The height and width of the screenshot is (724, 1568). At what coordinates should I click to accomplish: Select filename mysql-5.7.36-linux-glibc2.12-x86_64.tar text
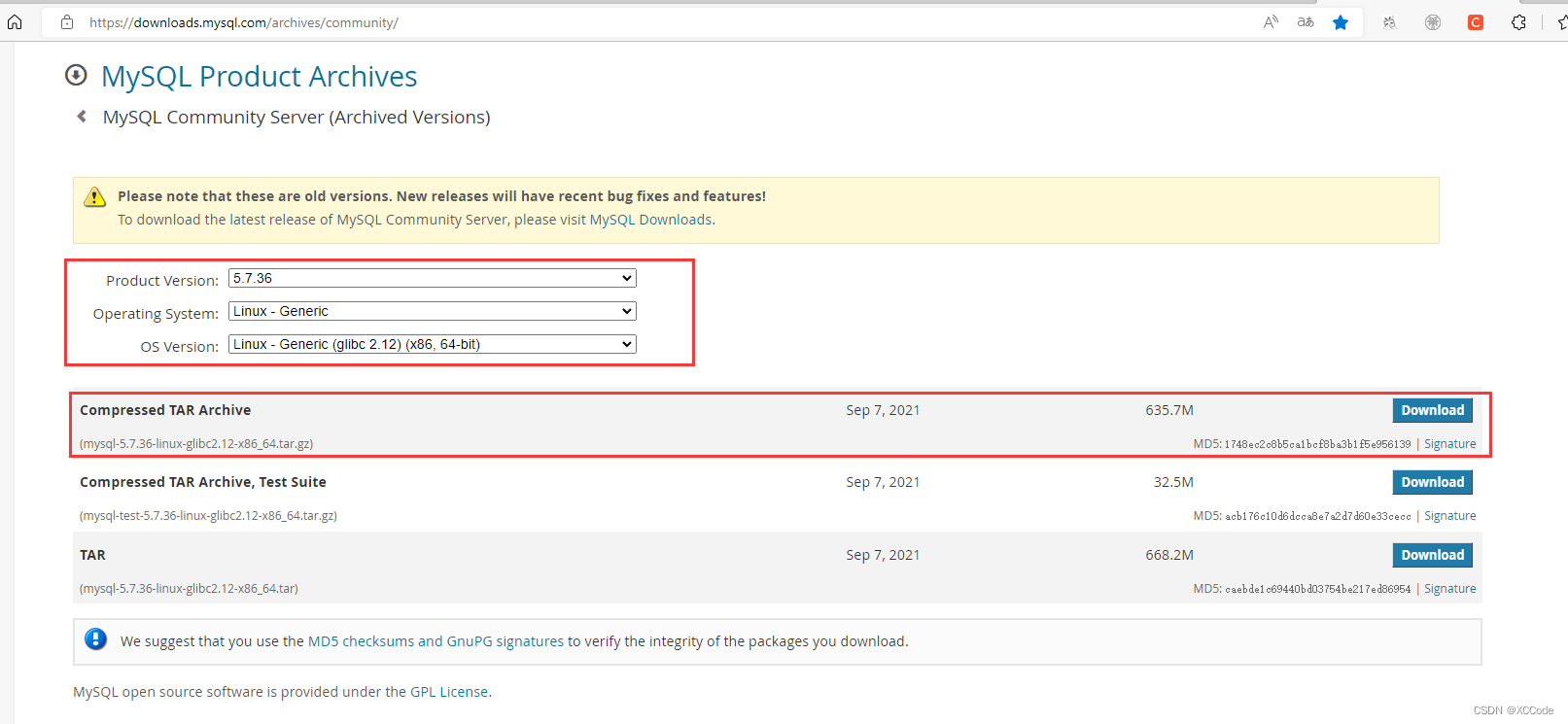point(189,589)
